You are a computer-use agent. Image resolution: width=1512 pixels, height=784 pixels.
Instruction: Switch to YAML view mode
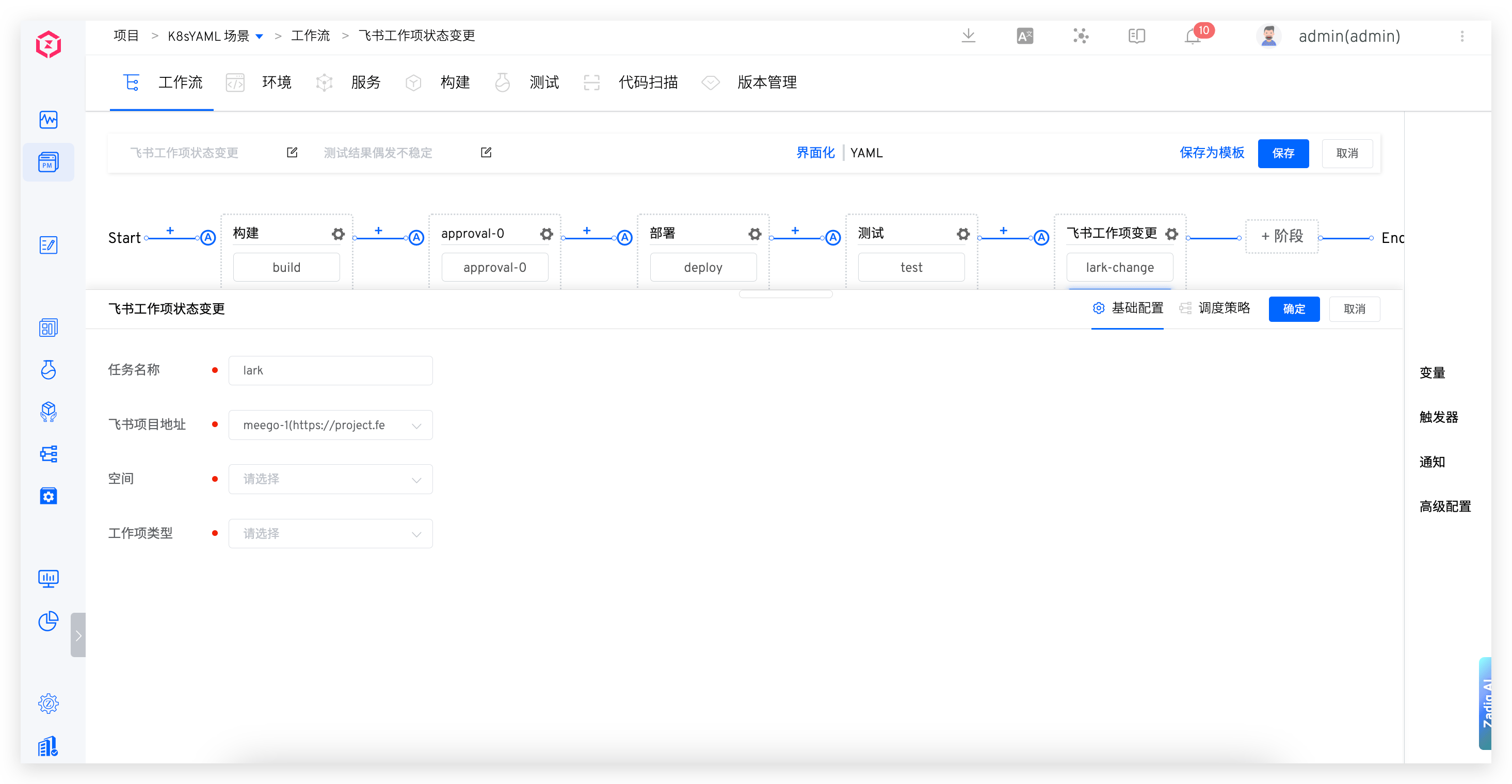[866, 153]
